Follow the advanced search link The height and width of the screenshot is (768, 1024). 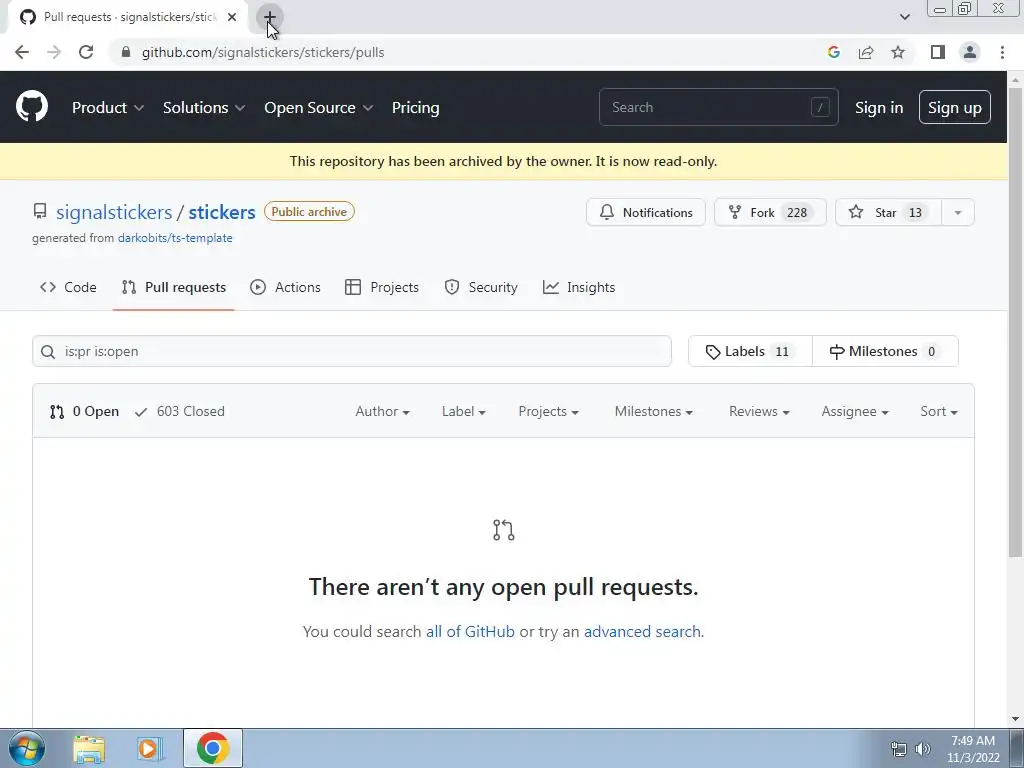[643, 632]
